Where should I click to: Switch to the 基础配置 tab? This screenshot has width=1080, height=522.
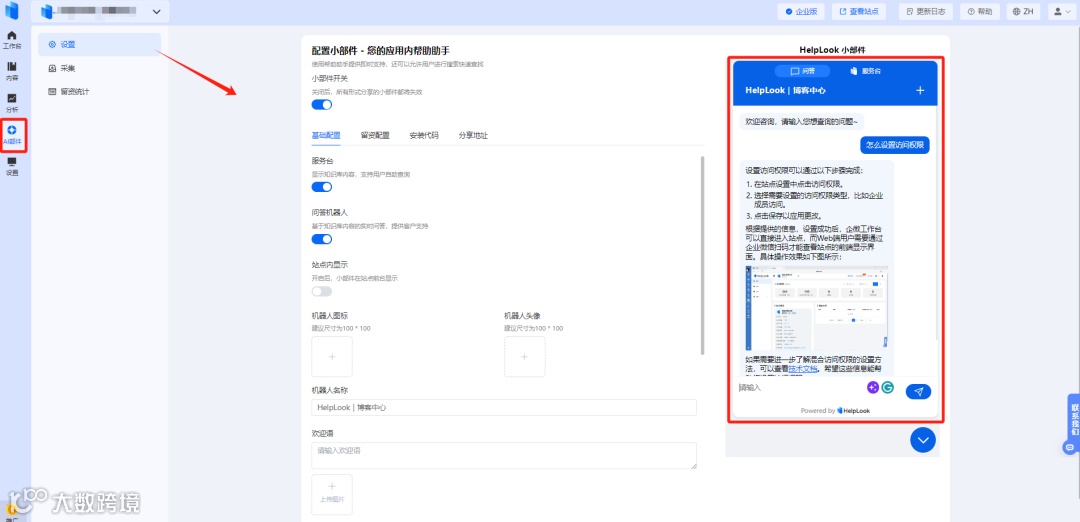click(326, 136)
